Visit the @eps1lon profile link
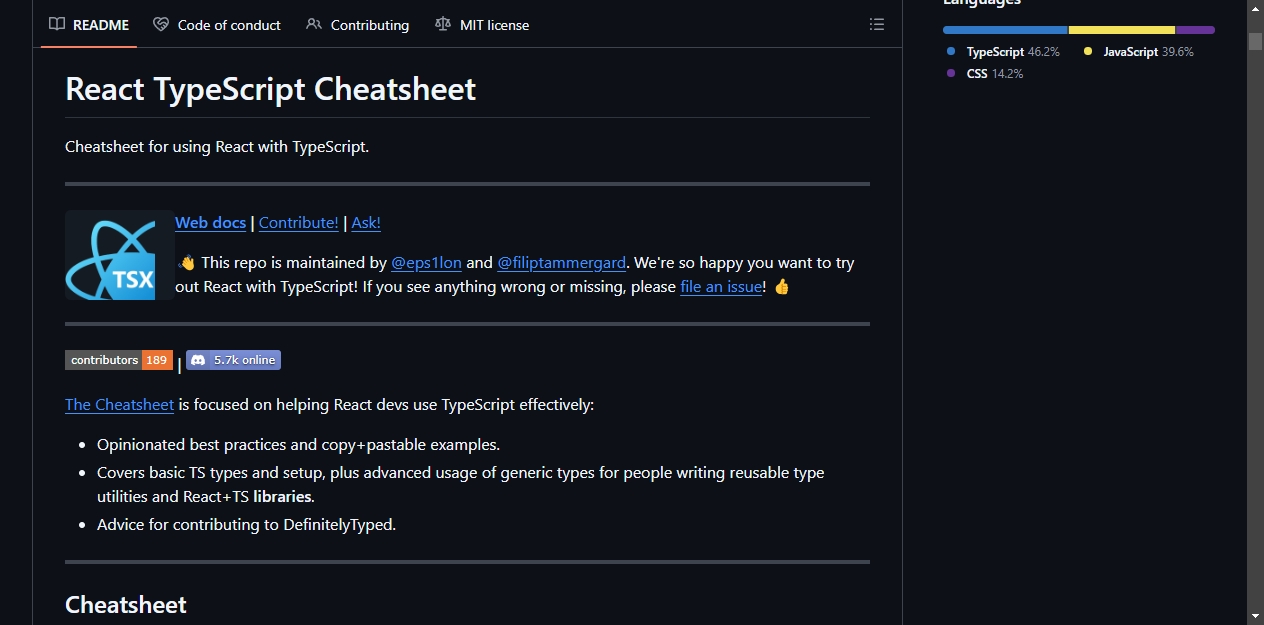 (426, 263)
